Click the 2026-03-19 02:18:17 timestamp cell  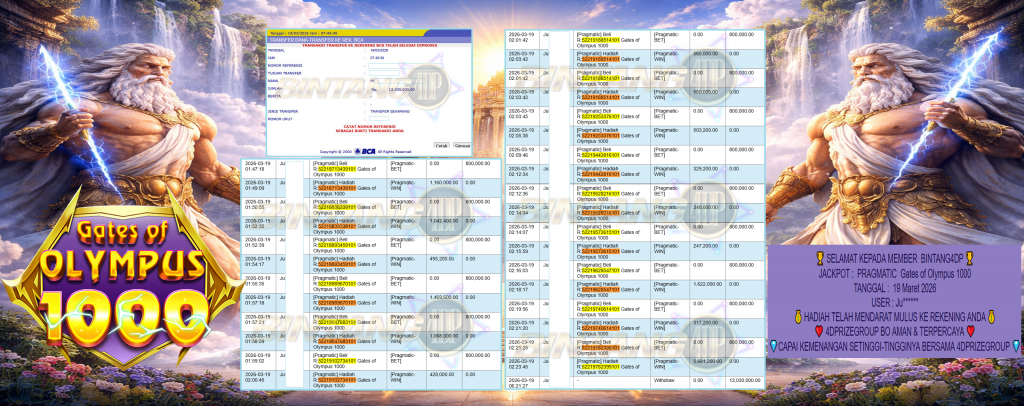pyautogui.click(x=521, y=287)
